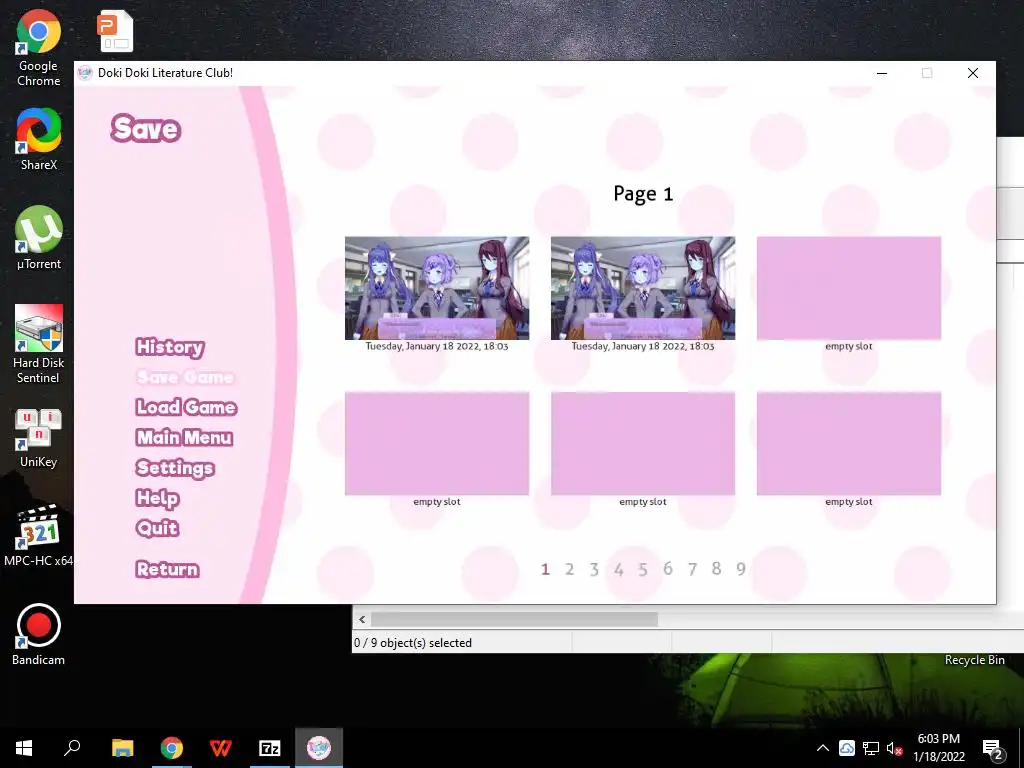Go to Main Menu
The width and height of the screenshot is (1024, 768).
184,437
